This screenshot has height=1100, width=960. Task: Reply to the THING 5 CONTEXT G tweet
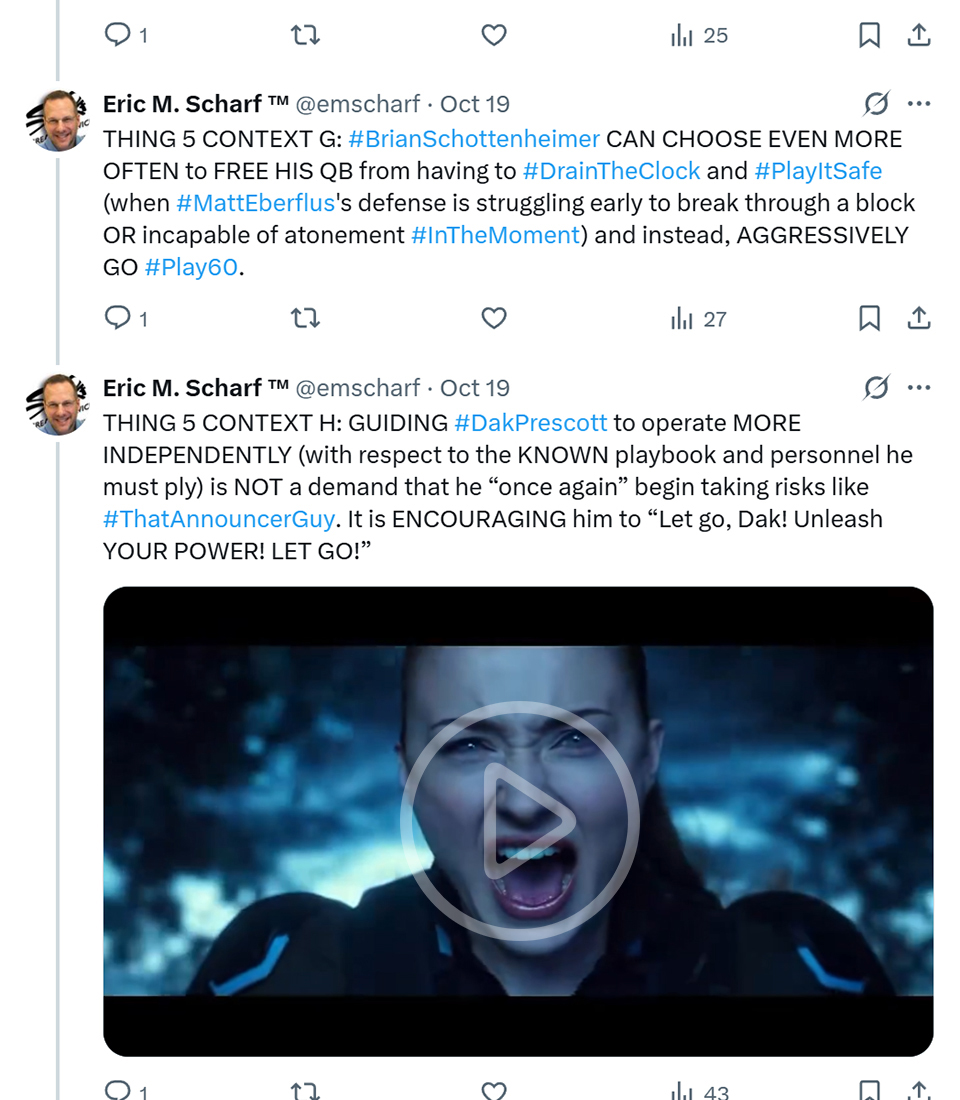click(119, 319)
